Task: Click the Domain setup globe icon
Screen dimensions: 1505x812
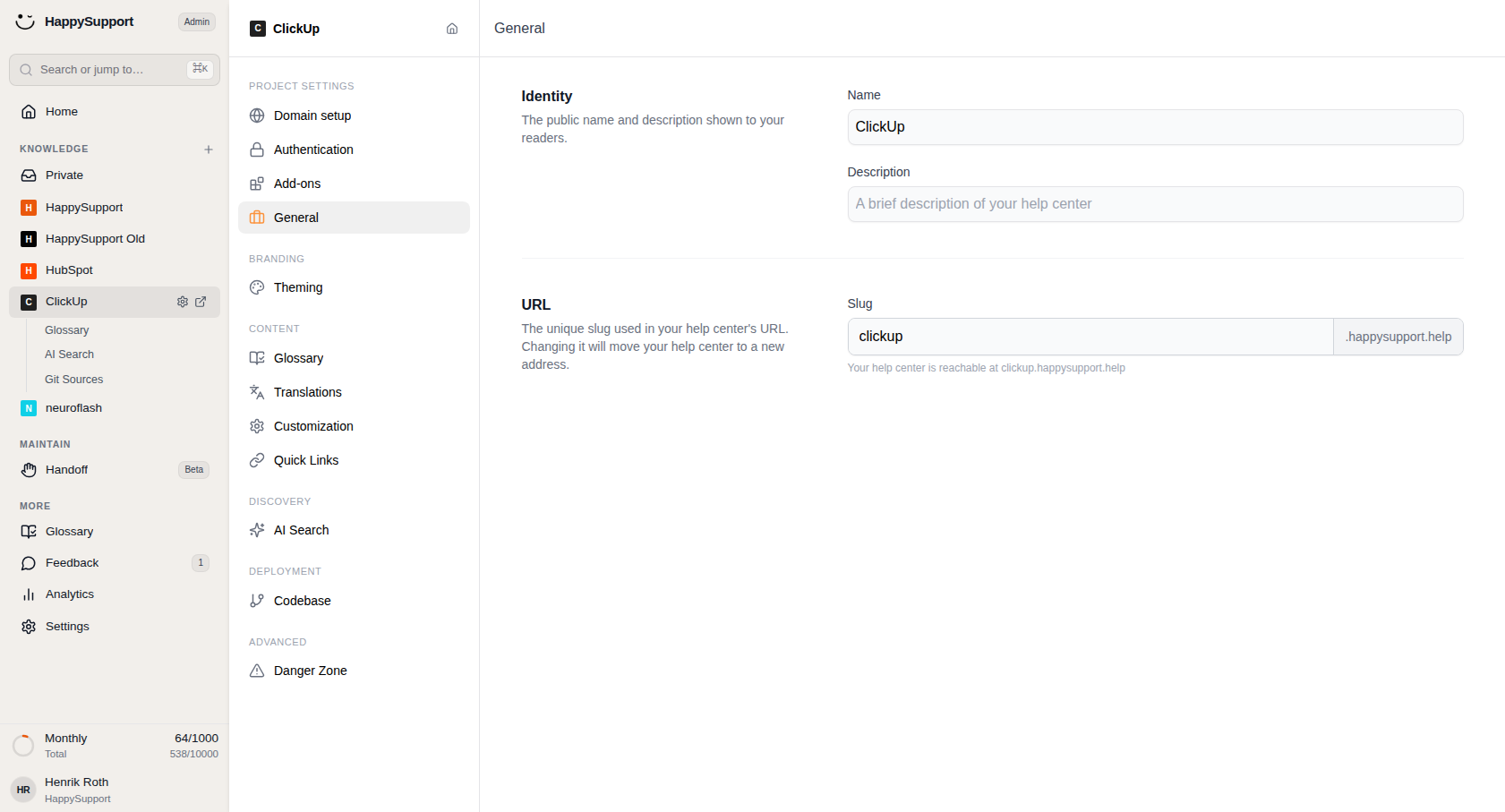Action: pos(257,115)
